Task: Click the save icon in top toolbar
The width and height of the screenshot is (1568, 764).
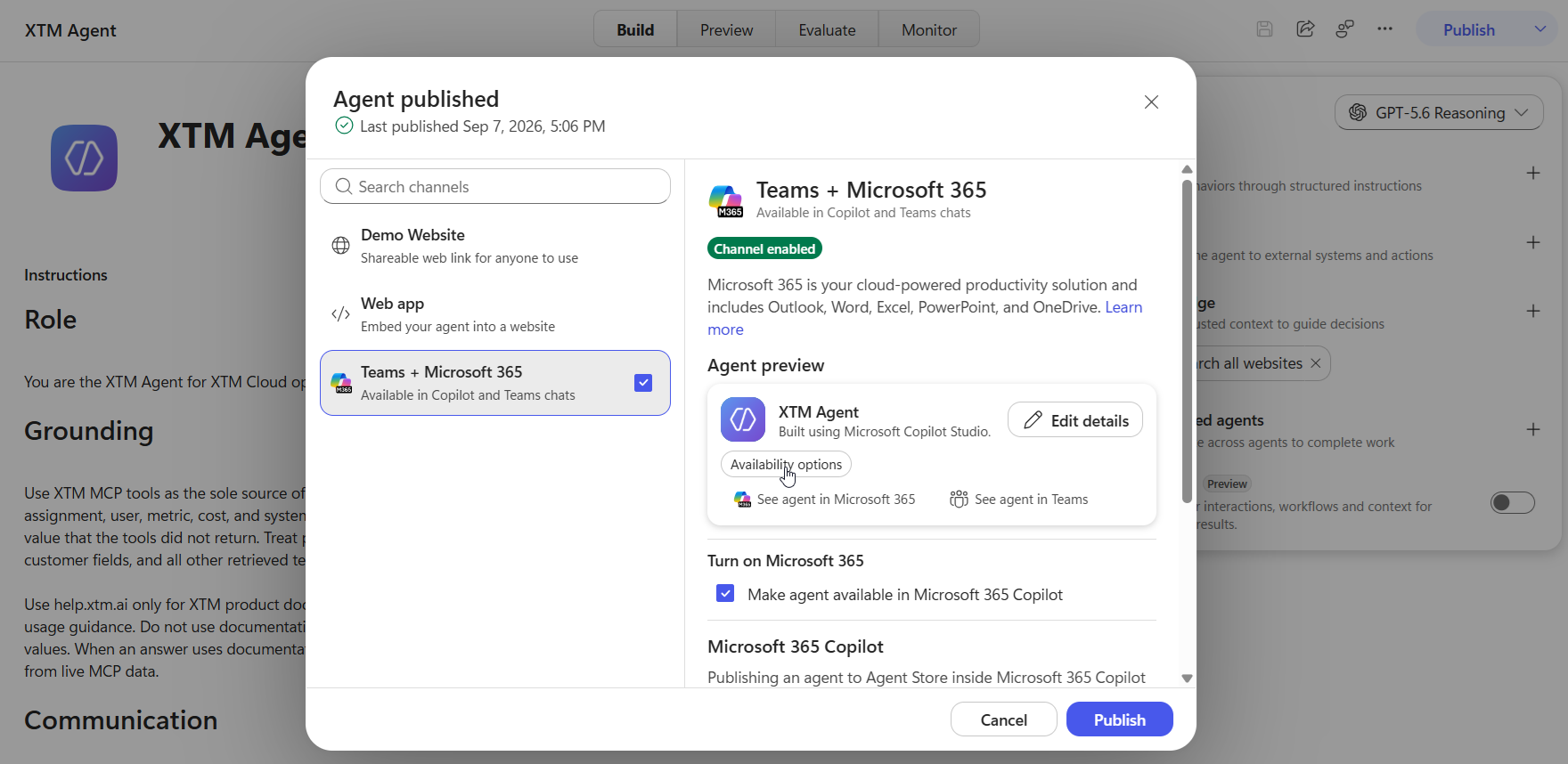Action: pos(1264,29)
